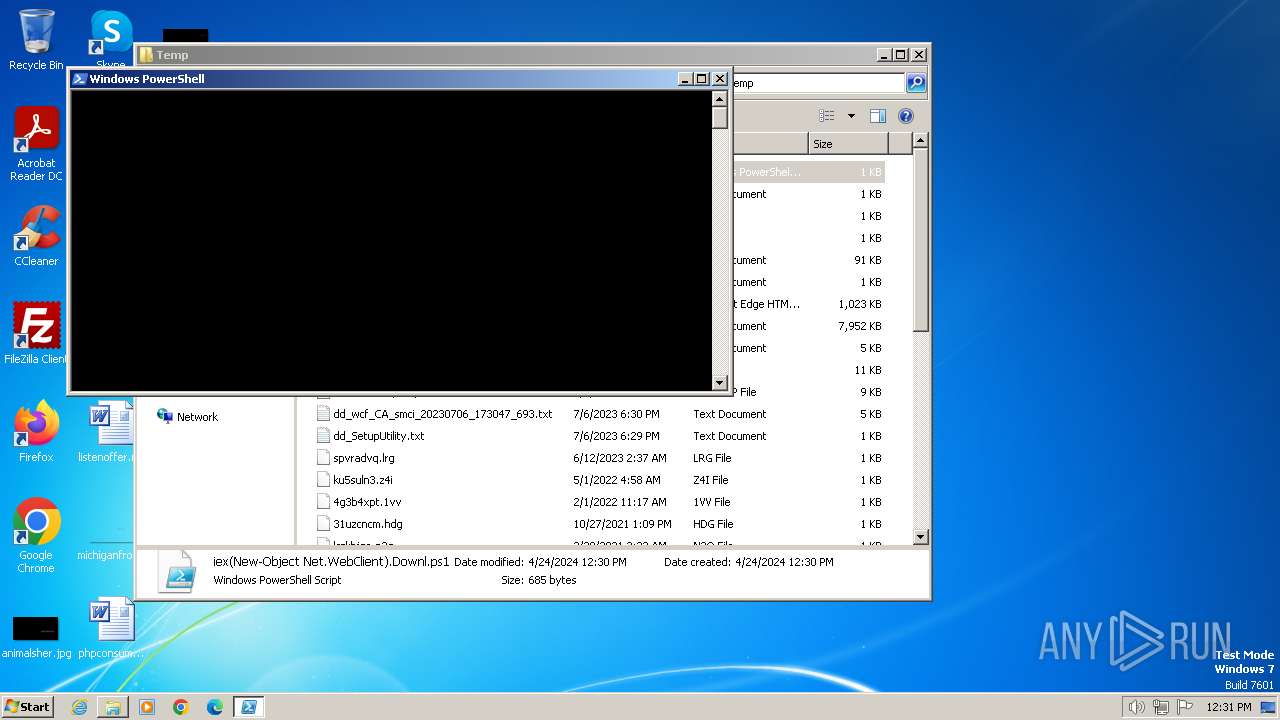Click the Show desktop button

pyautogui.click(x=1269, y=707)
